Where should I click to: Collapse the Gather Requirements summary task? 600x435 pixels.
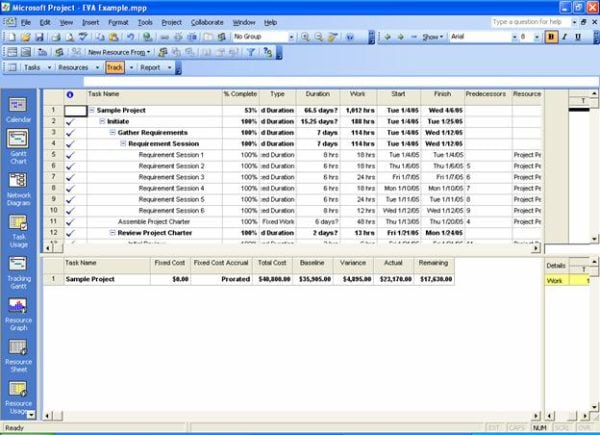(x=112, y=132)
